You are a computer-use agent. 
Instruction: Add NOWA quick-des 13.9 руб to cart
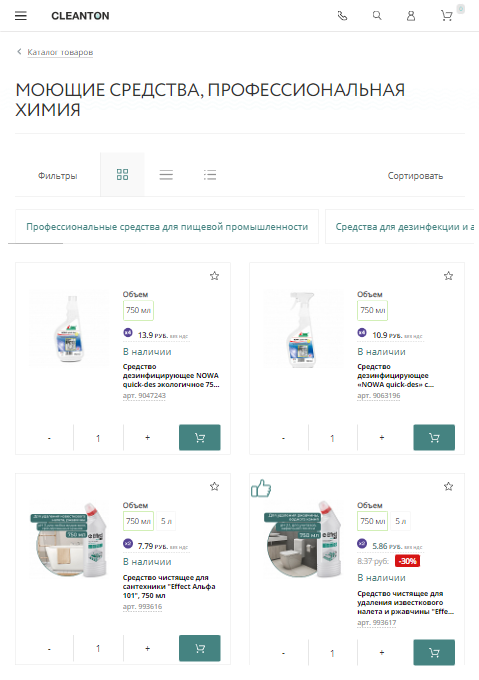pos(200,438)
